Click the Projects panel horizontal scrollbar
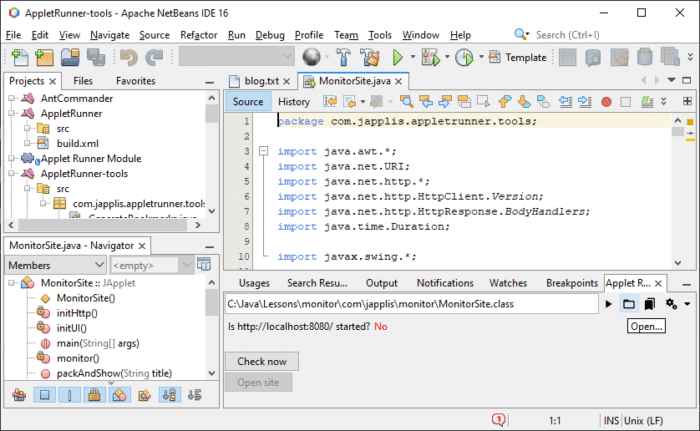 click(104, 225)
